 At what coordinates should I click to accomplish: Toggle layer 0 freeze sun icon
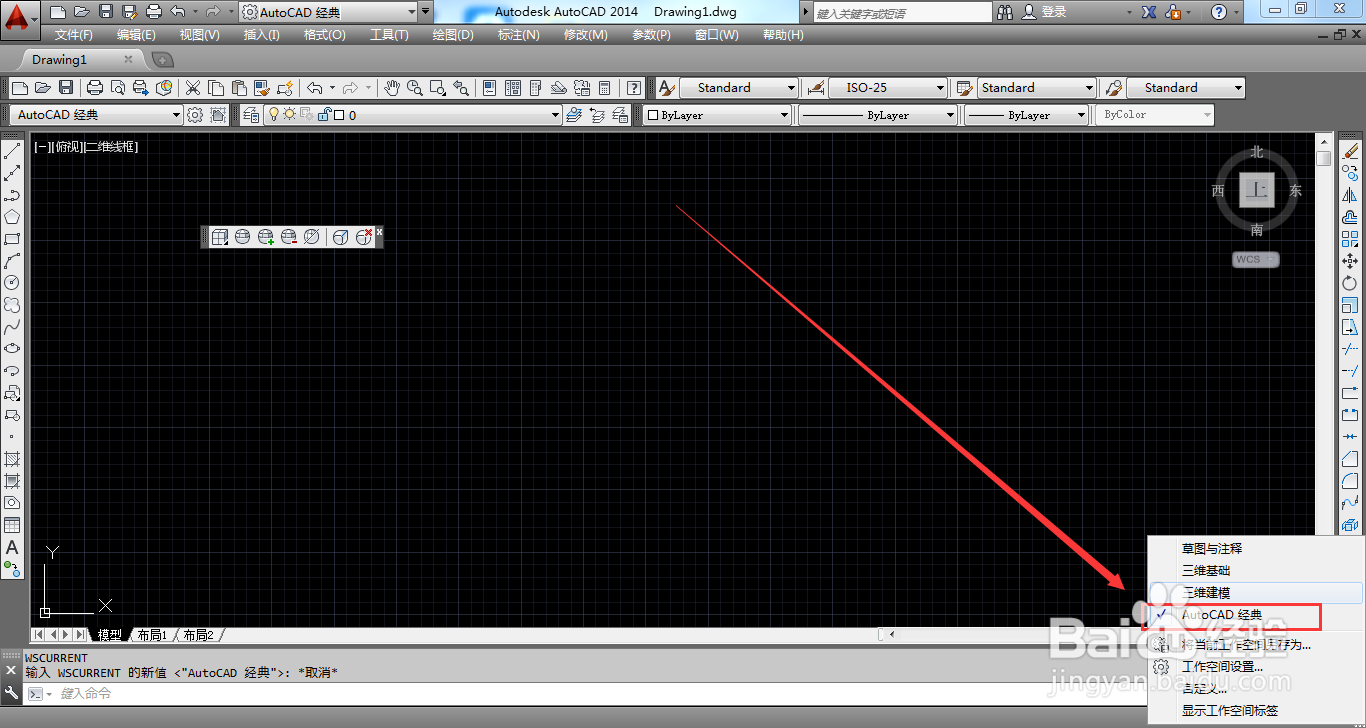point(290,115)
